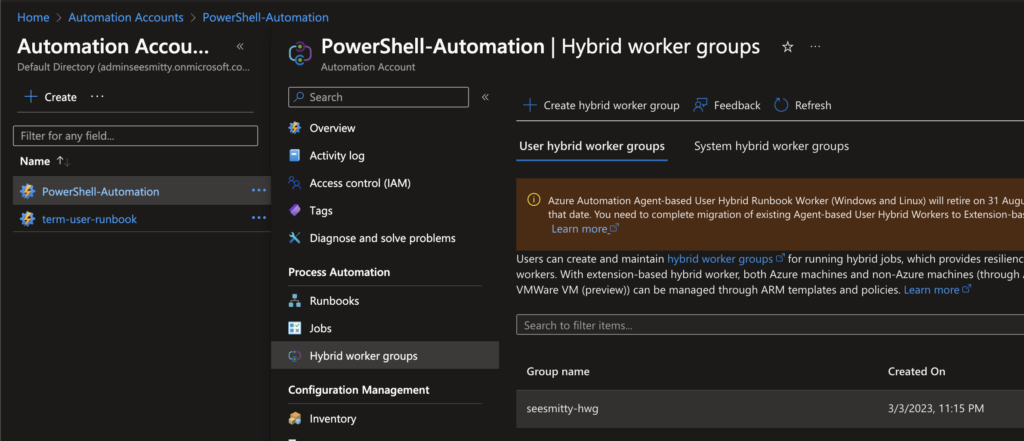This screenshot has width=1024, height=441.
Task: Collapse the resource menu sidebar
Action: 485,97
